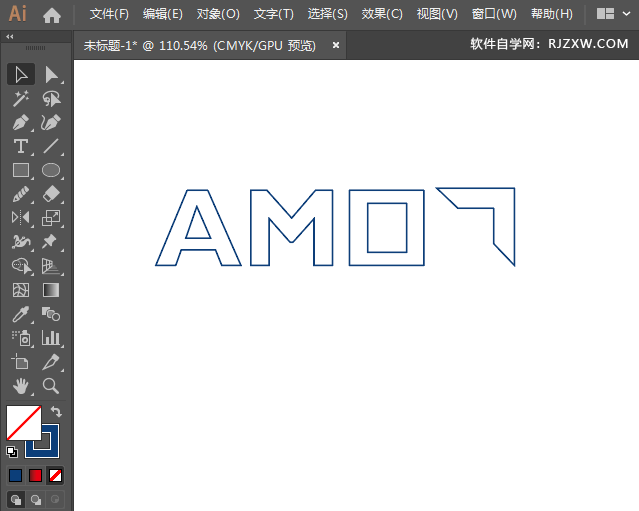Screen dimensions: 639x511
Task: Set paint to None (red slash)
Action: (x=56, y=474)
